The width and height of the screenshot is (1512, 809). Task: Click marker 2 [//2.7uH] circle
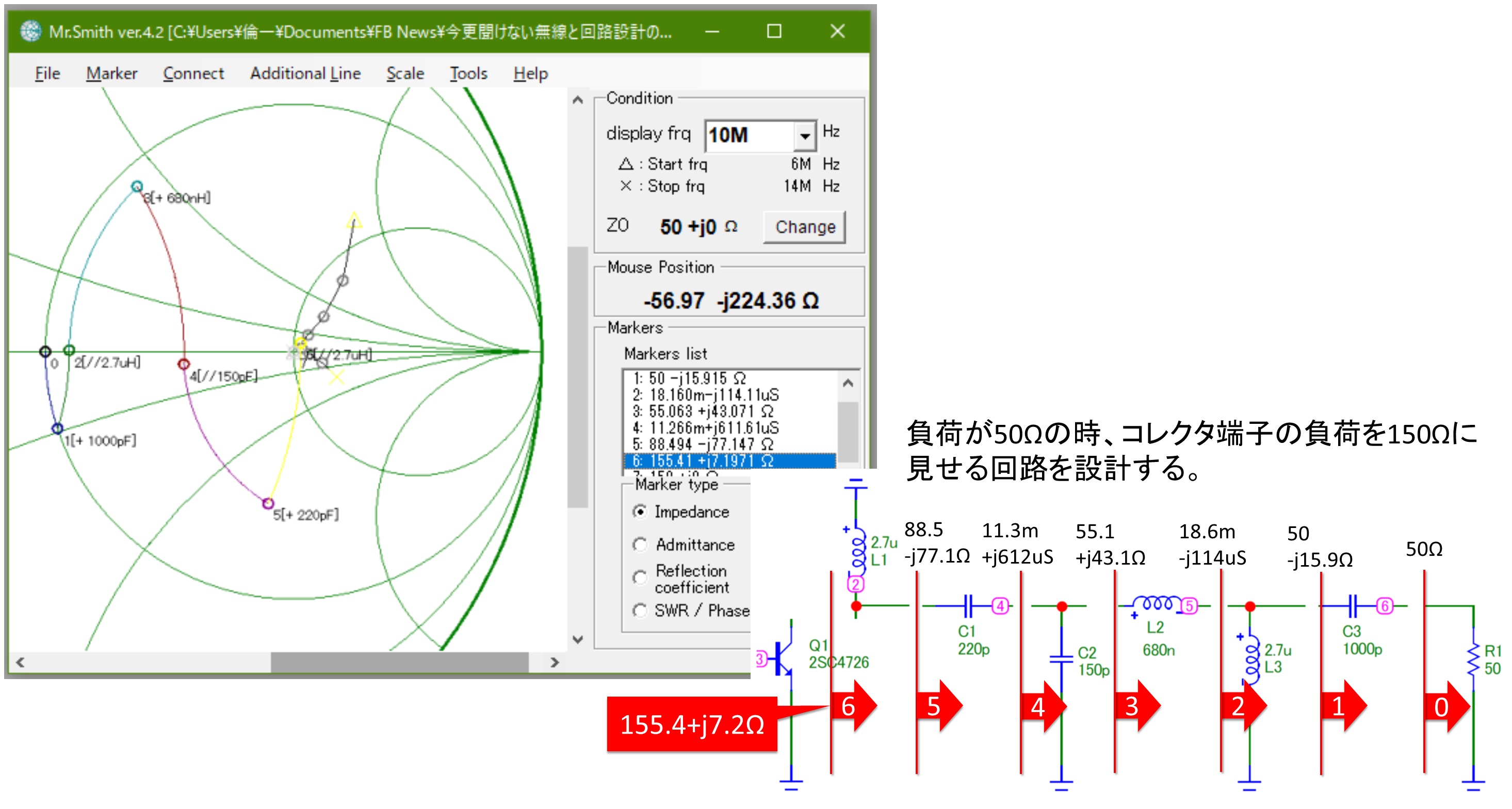(x=69, y=350)
